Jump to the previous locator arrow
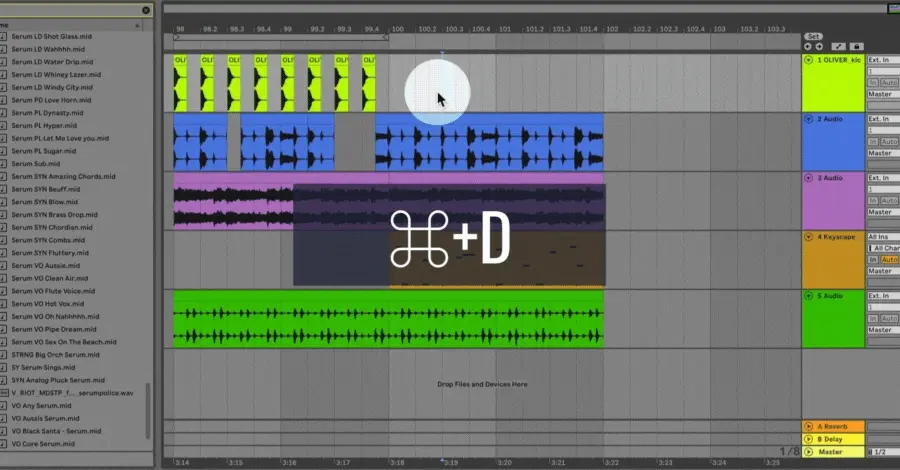Viewport: 900px width, 470px height. click(x=808, y=46)
